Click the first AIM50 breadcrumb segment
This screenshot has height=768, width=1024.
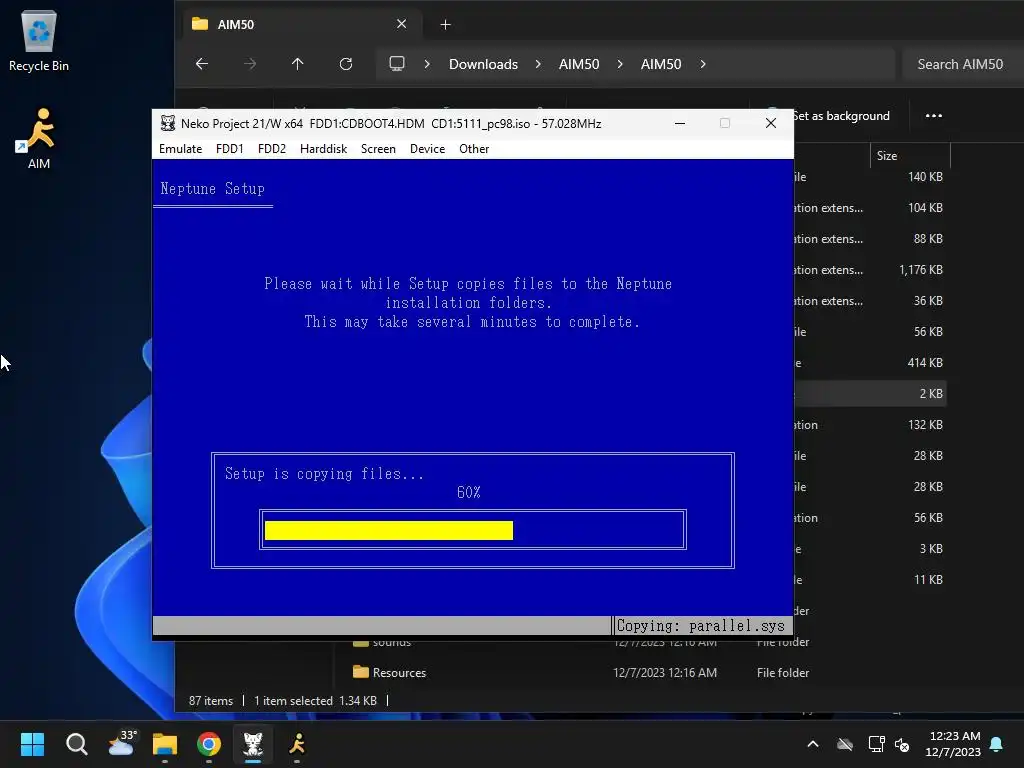click(579, 64)
